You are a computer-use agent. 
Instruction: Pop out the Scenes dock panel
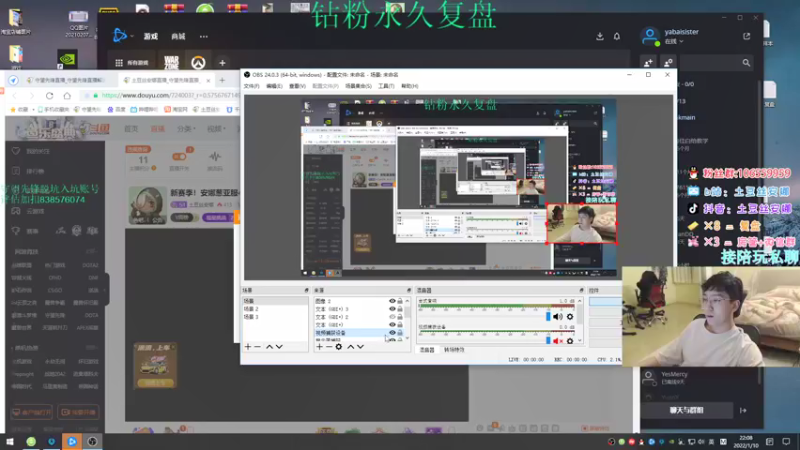click(x=307, y=290)
